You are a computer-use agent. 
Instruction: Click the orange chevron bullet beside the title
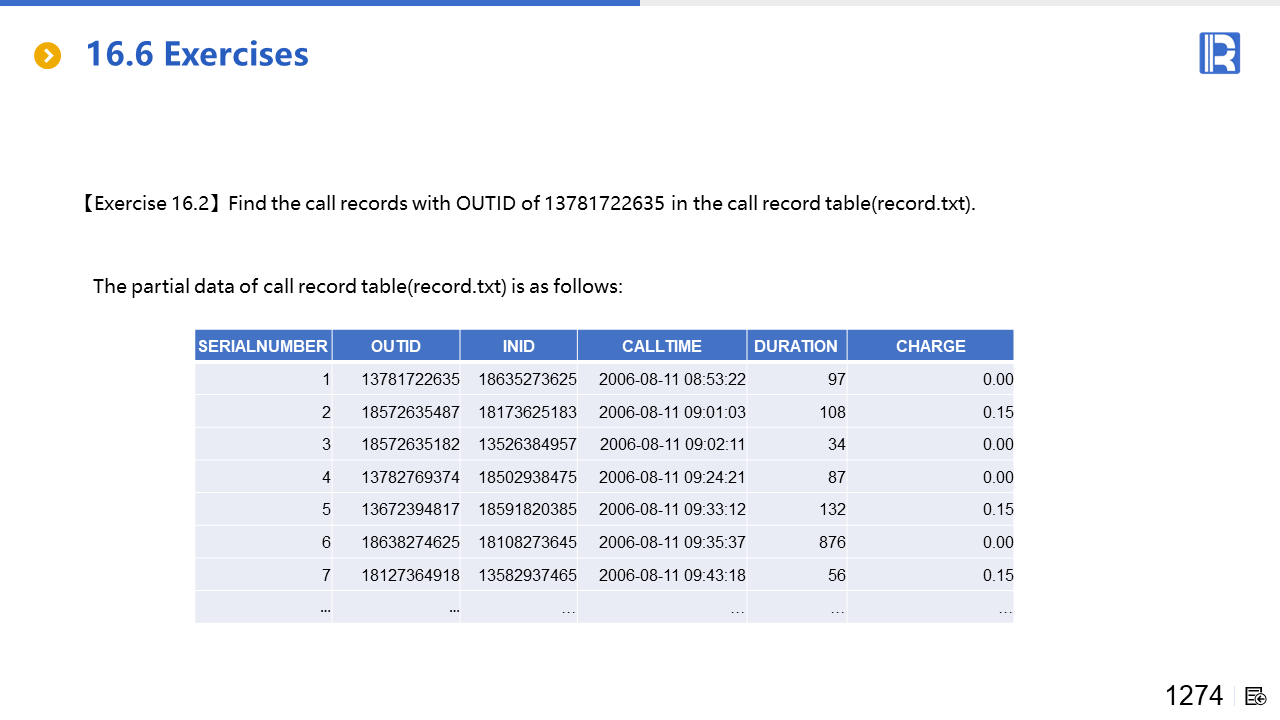click(48, 56)
